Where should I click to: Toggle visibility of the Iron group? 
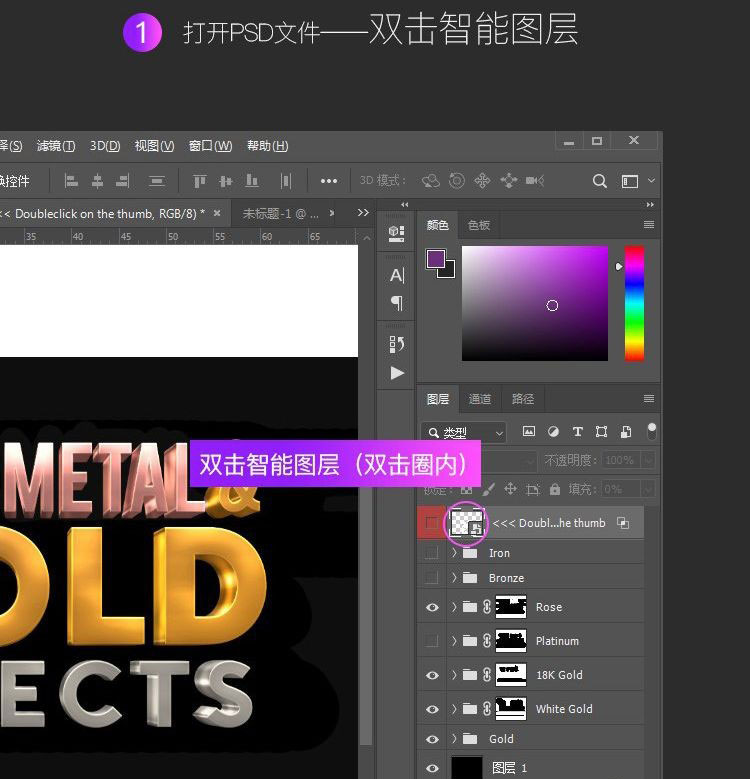(432, 553)
